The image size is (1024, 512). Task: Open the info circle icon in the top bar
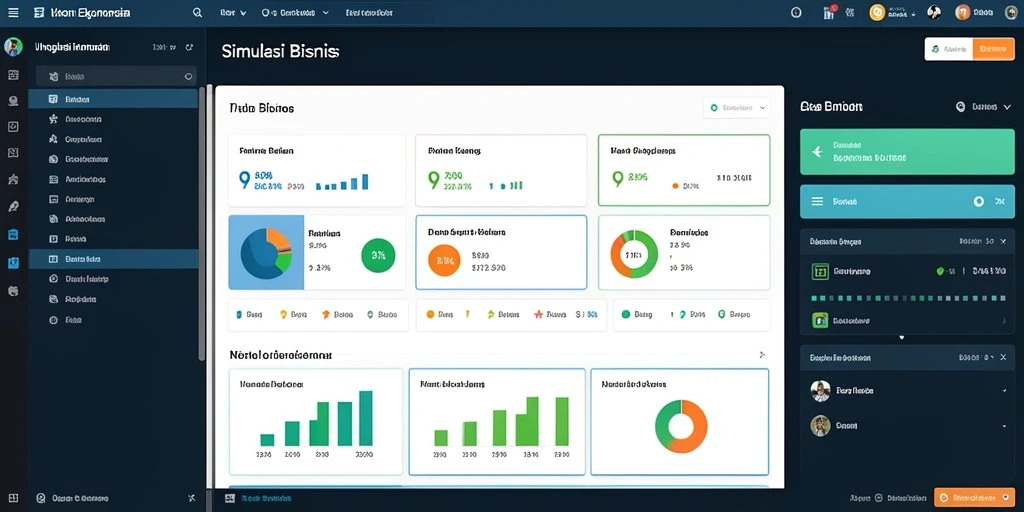[795, 12]
